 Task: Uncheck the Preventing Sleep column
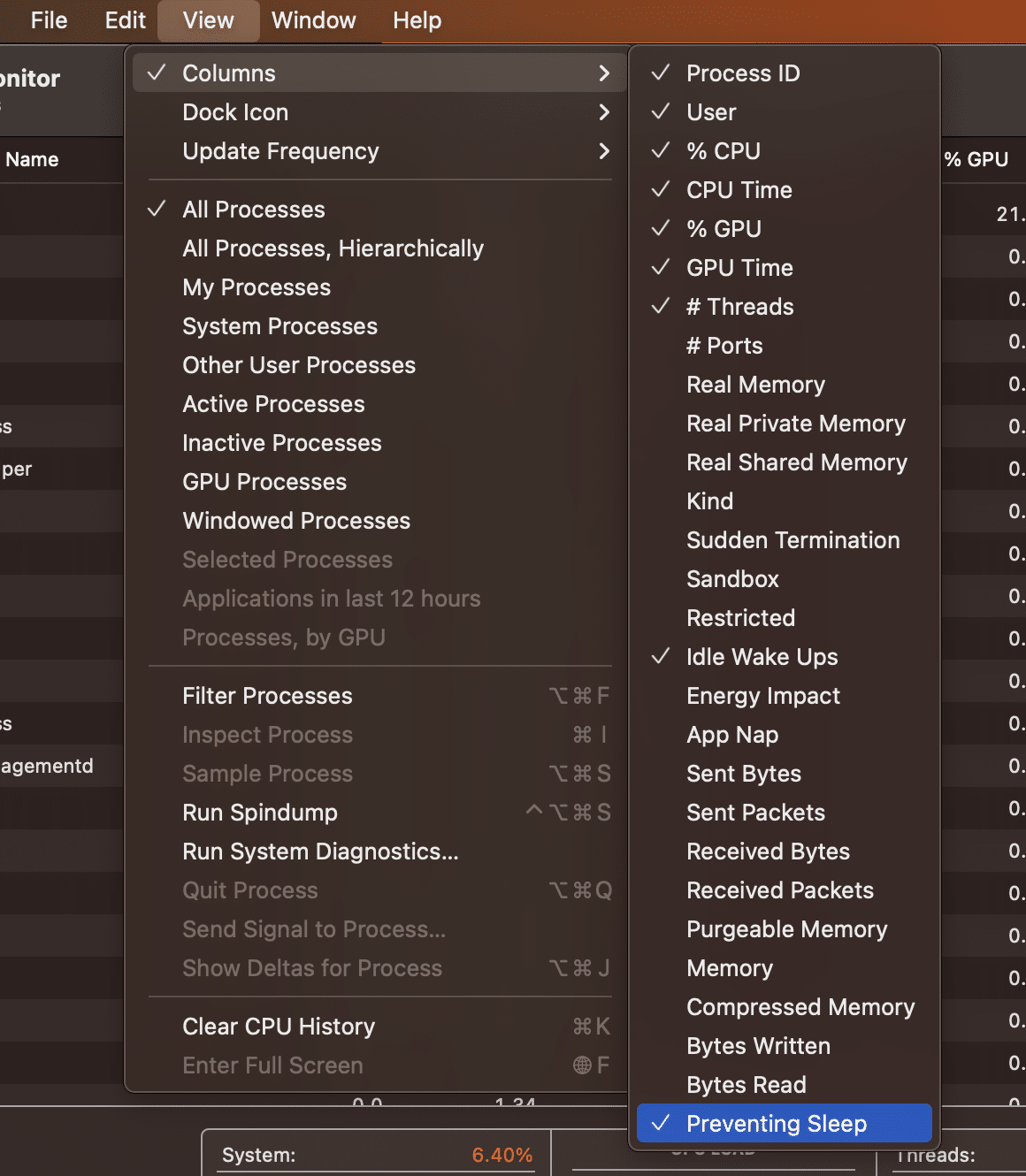click(x=784, y=1124)
